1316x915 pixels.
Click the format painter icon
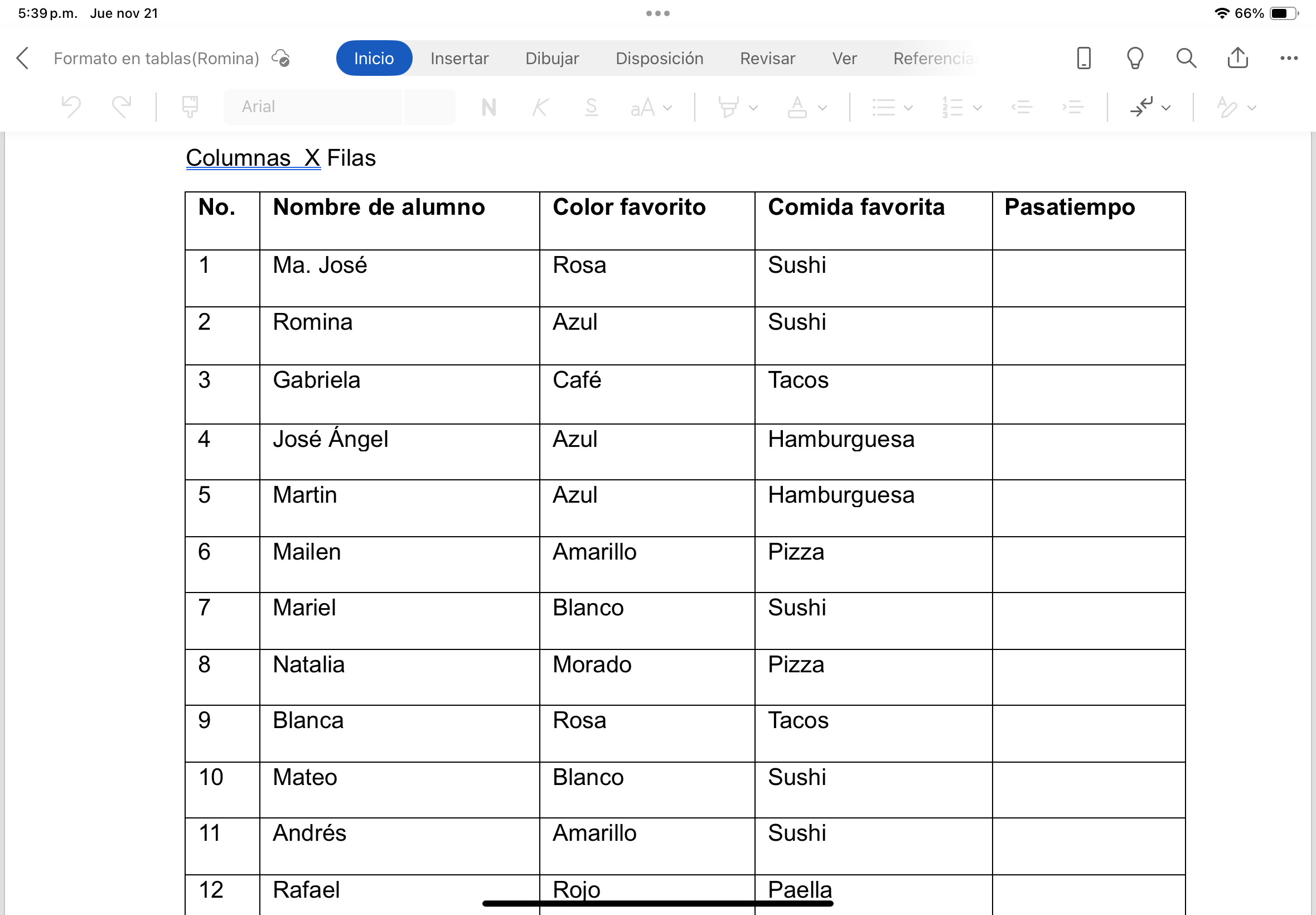[190, 107]
